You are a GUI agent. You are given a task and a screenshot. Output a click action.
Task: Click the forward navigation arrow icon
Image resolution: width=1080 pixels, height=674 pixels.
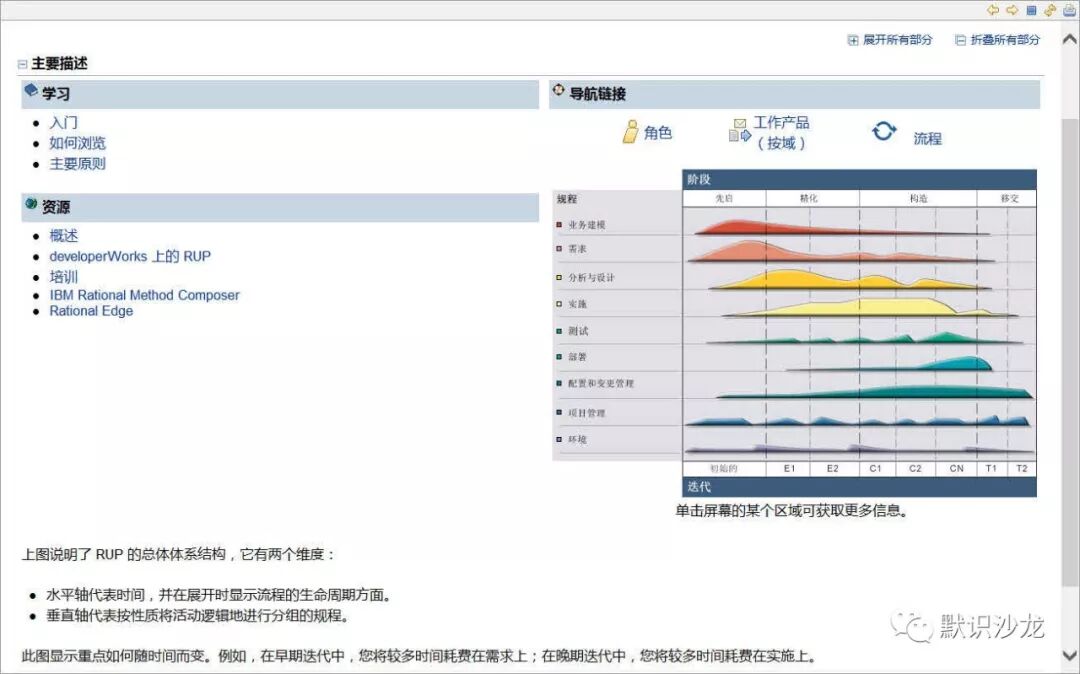[1012, 10]
